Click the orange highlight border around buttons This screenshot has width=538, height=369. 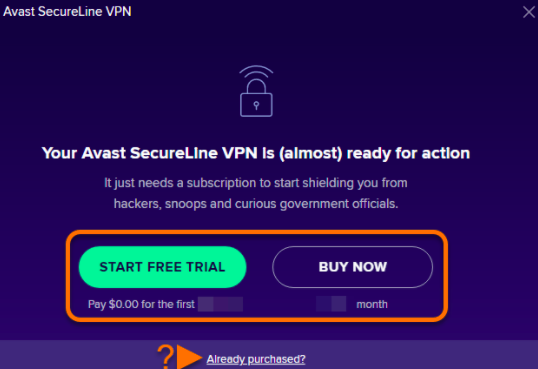coord(257,232)
